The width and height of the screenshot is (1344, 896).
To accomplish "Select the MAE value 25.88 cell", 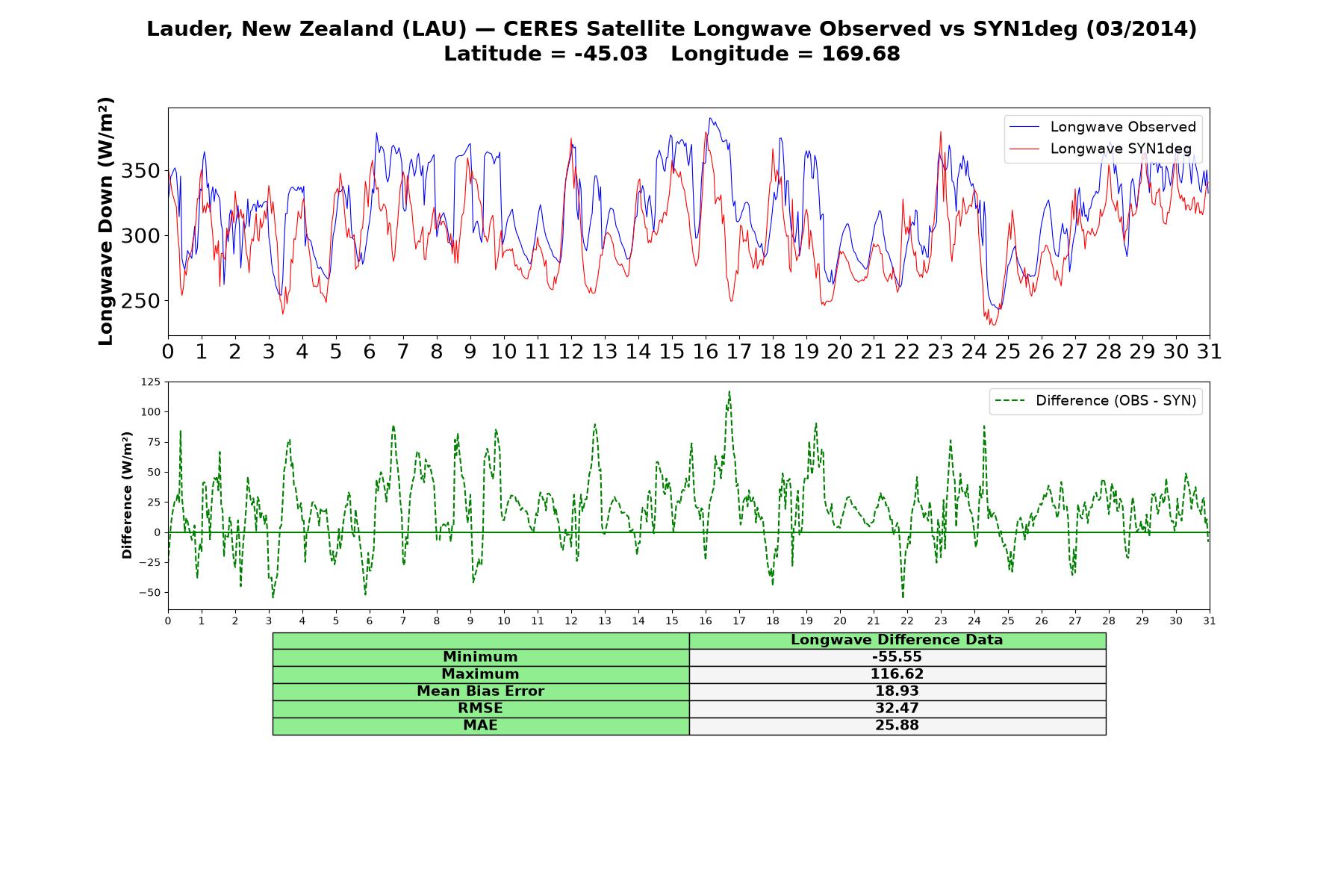I will pyautogui.click(x=897, y=726).
